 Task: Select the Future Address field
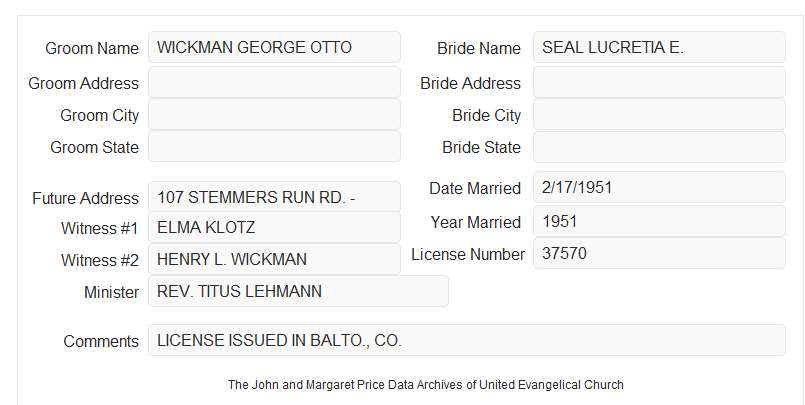click(274, 197)
